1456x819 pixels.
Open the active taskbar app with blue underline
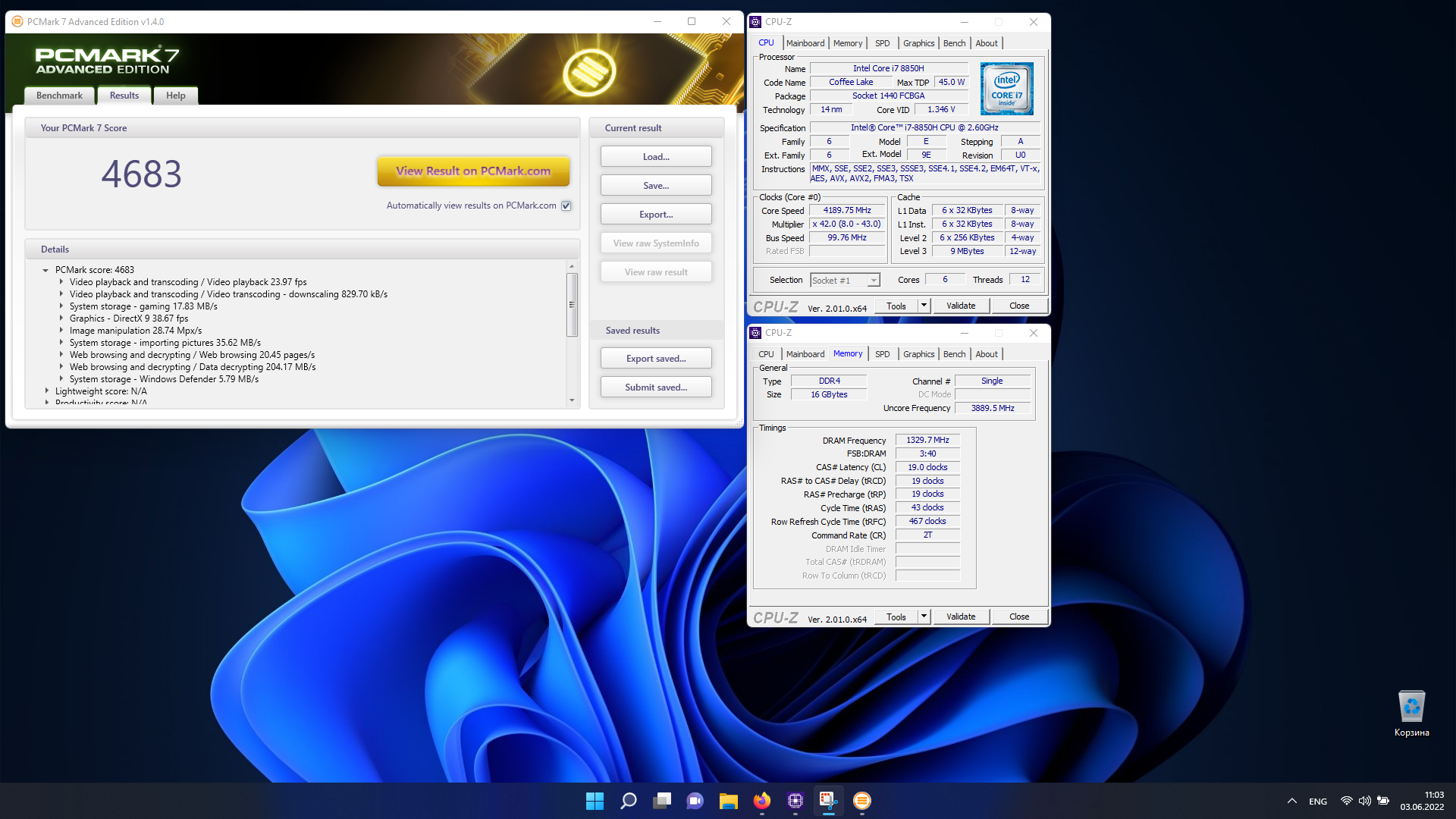[x=828, y=801]
